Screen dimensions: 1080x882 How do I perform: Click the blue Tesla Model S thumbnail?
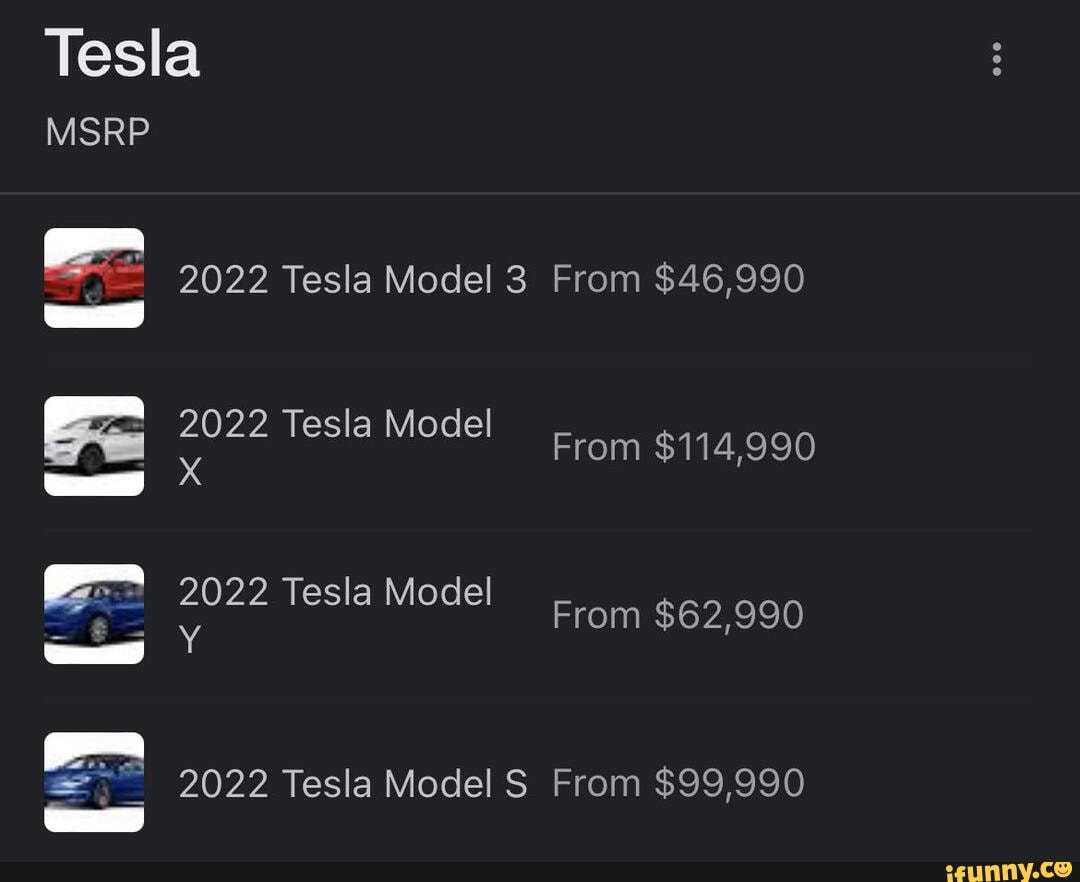[x=94, y=783]
